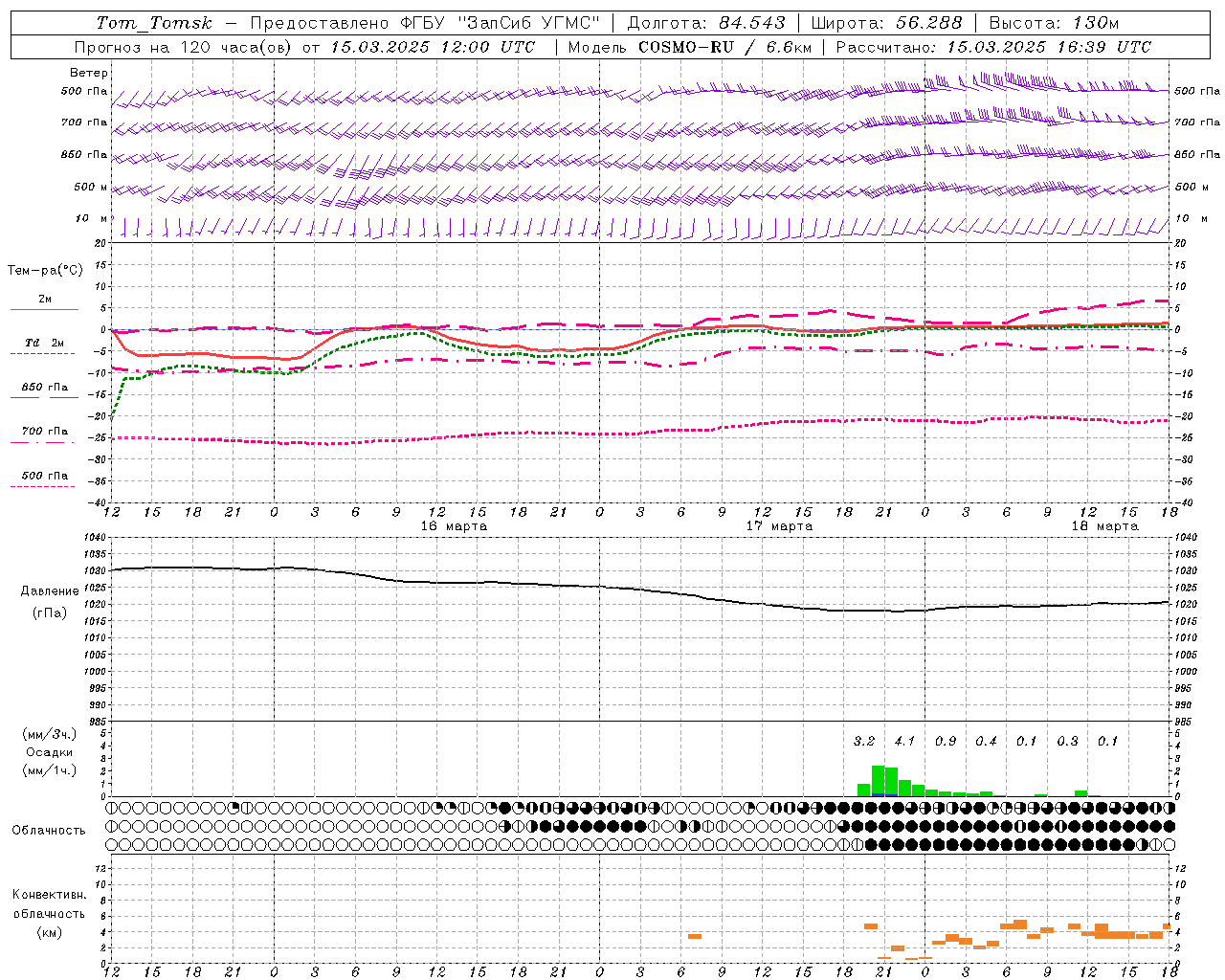Click the 17 марта date marker

779,525
